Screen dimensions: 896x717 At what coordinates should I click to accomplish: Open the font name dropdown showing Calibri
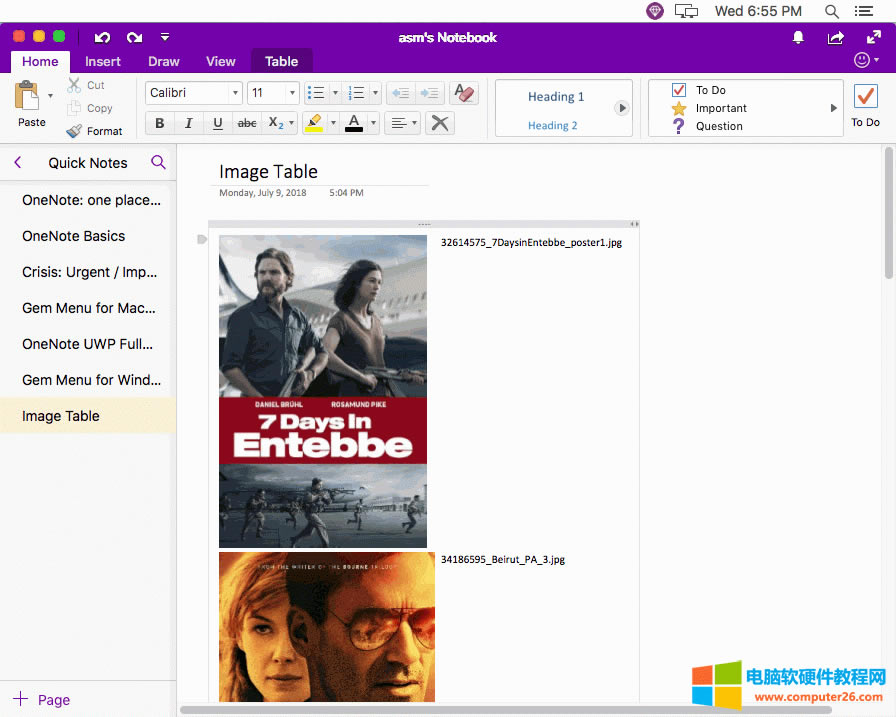pos(194,93)
